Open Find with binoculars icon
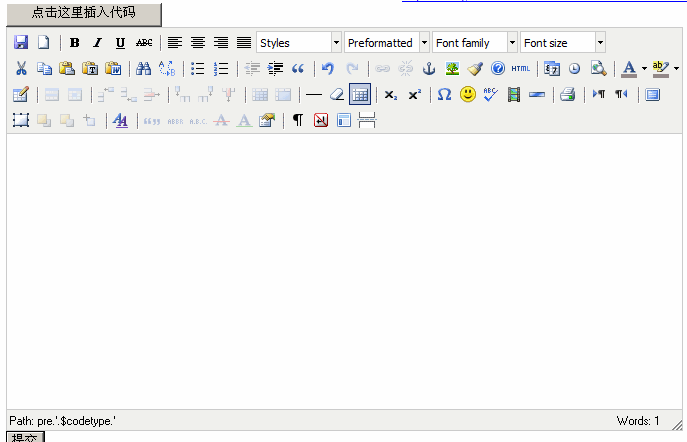Screen dimensions: 687x442 tap(143, 68)
